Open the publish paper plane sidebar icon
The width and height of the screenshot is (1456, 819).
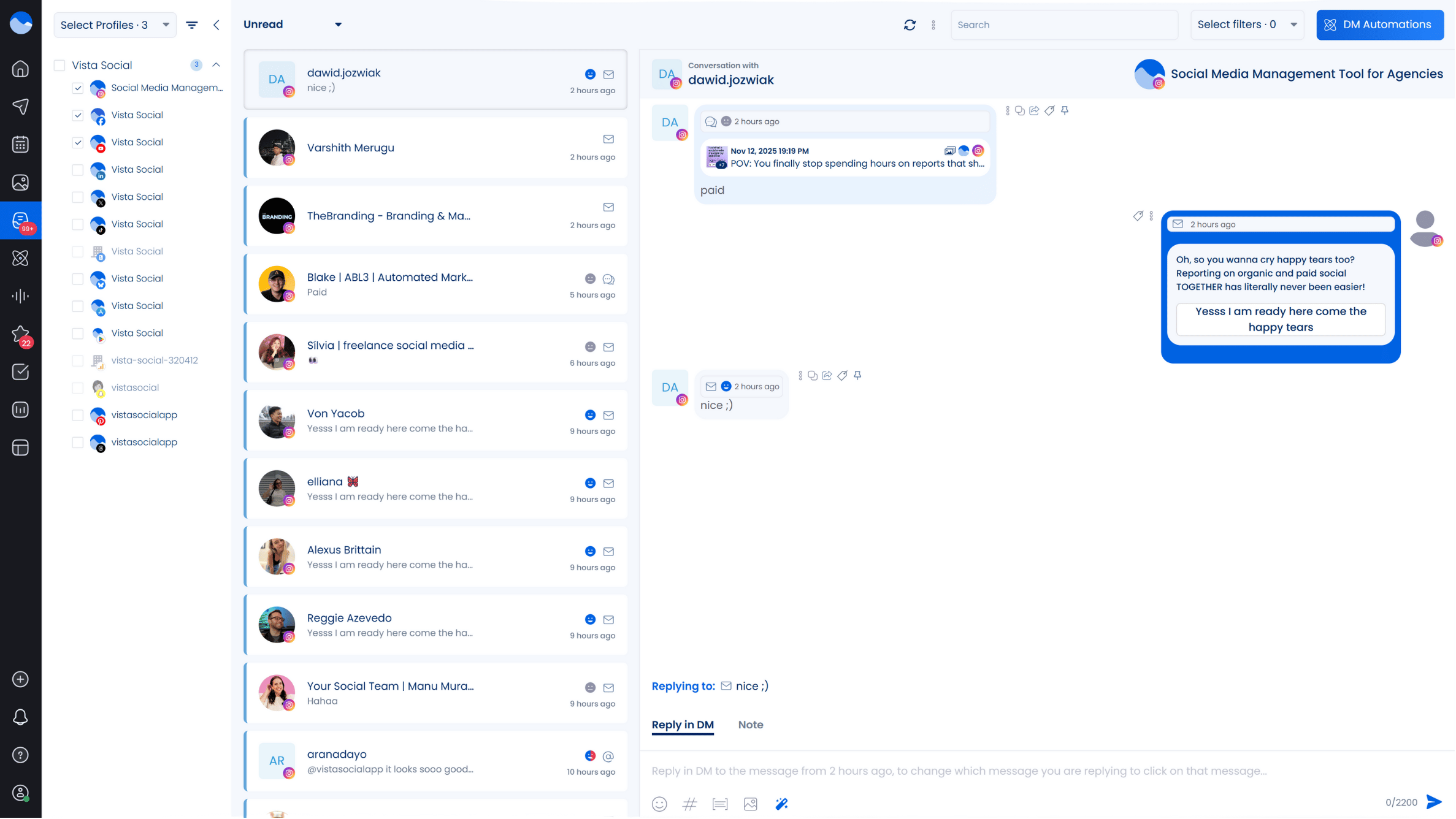(x=20, y=107)
